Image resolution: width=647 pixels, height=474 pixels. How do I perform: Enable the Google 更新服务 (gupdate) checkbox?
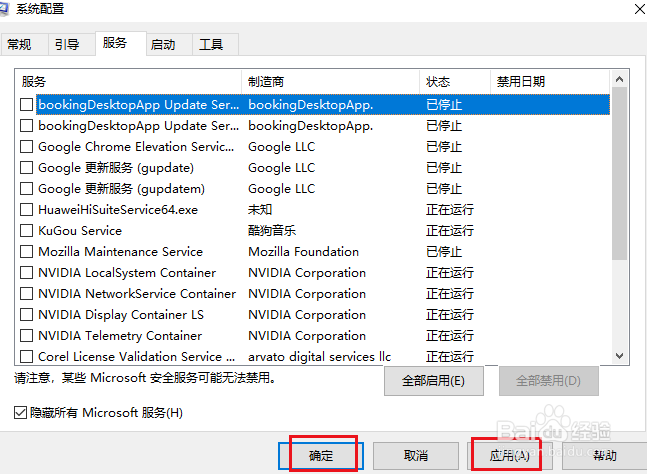(26, 167)
